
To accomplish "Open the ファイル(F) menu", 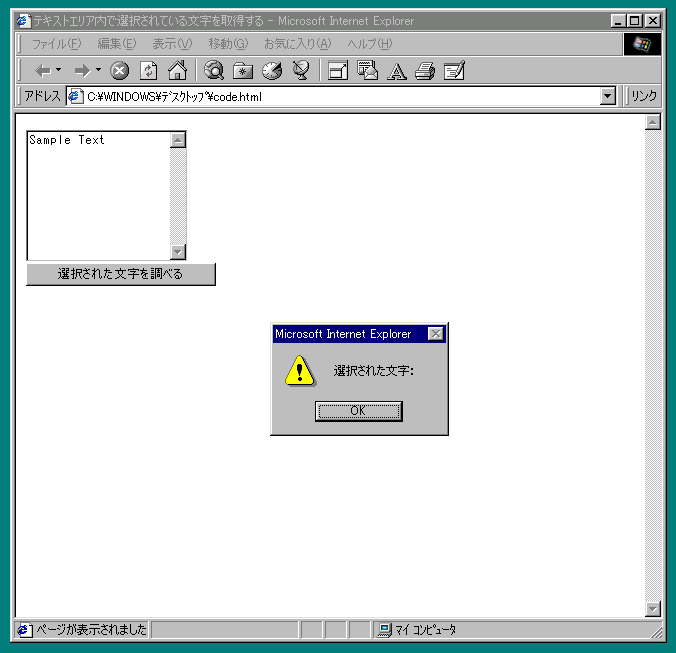I will [x=56, y=44].
